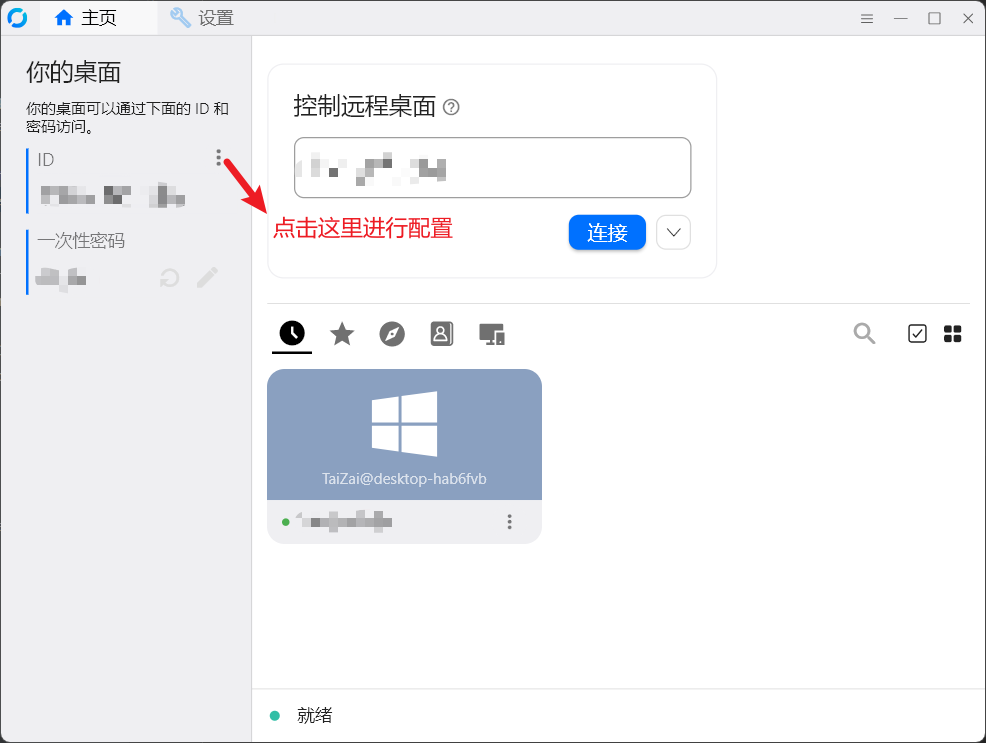This screenshot has height=743, width=986.
Task: Switch to the 设置 settings tab
Action: pyautogui.click(x=202, y=18)
